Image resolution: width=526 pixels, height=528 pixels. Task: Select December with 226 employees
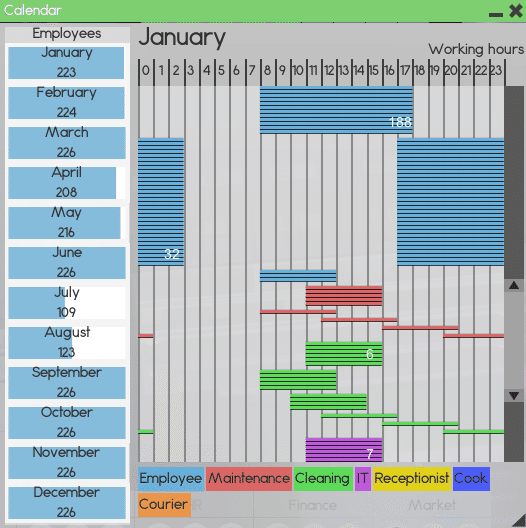(x=66, y=503)
